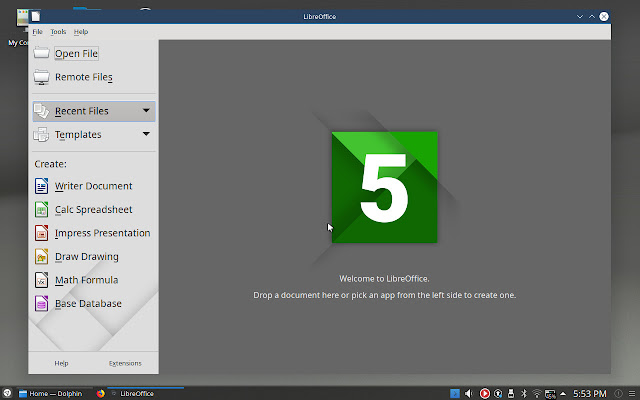
Task: Click the Math Formula icon
Action: (41, 280)
